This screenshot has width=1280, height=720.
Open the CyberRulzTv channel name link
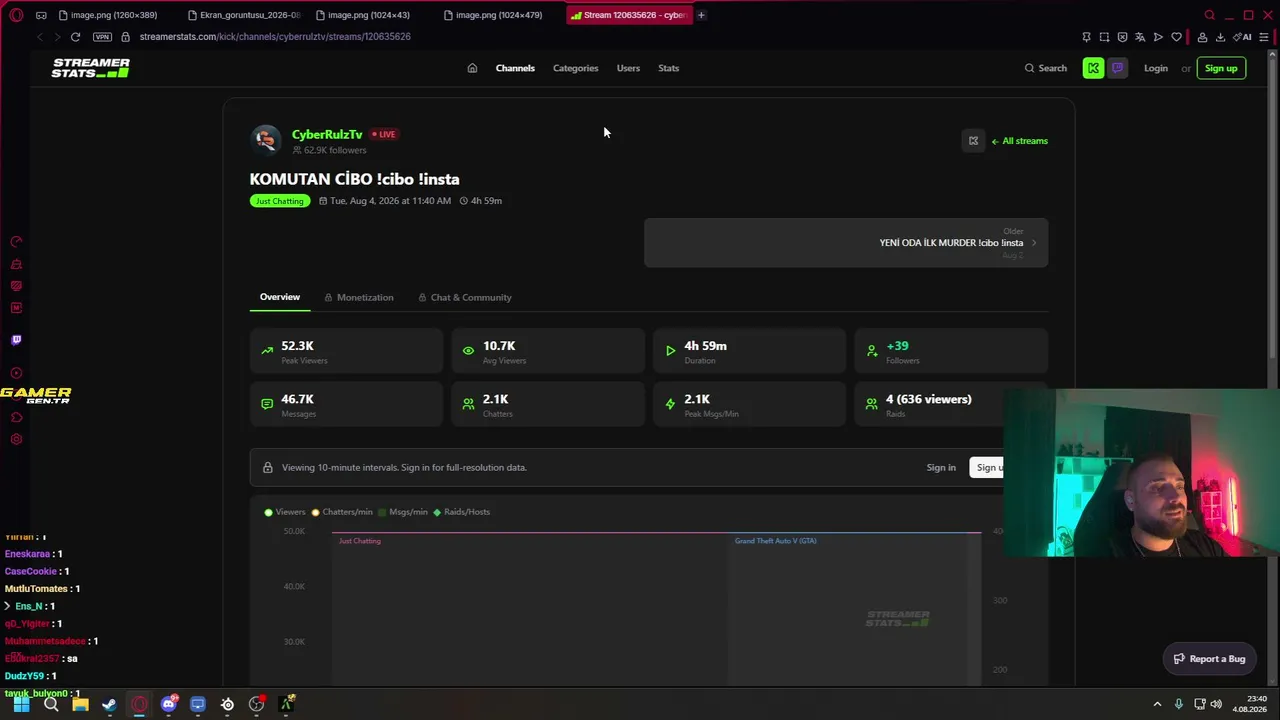[327, 134]
